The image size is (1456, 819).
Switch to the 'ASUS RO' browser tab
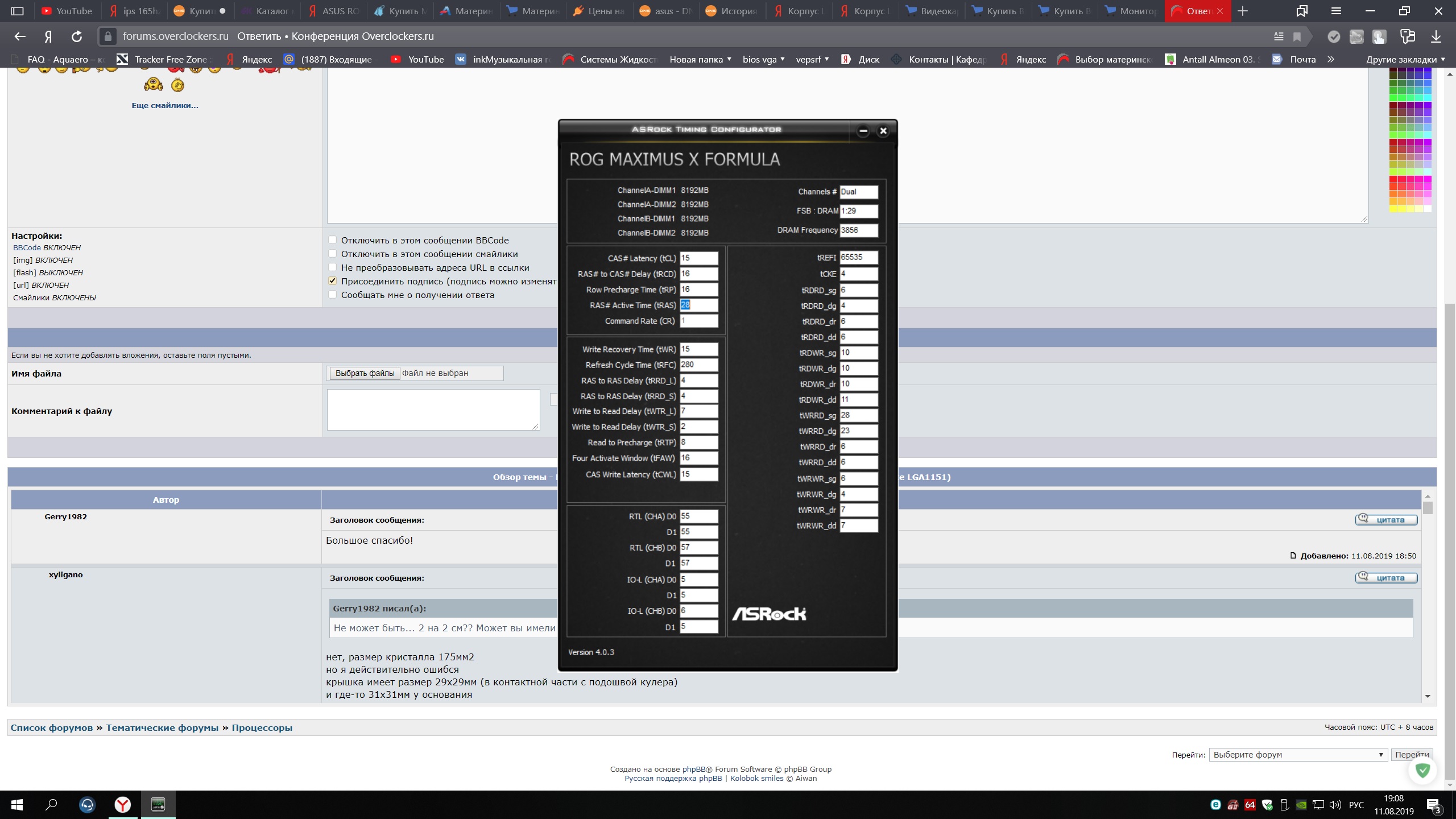(x=334, y=11)
